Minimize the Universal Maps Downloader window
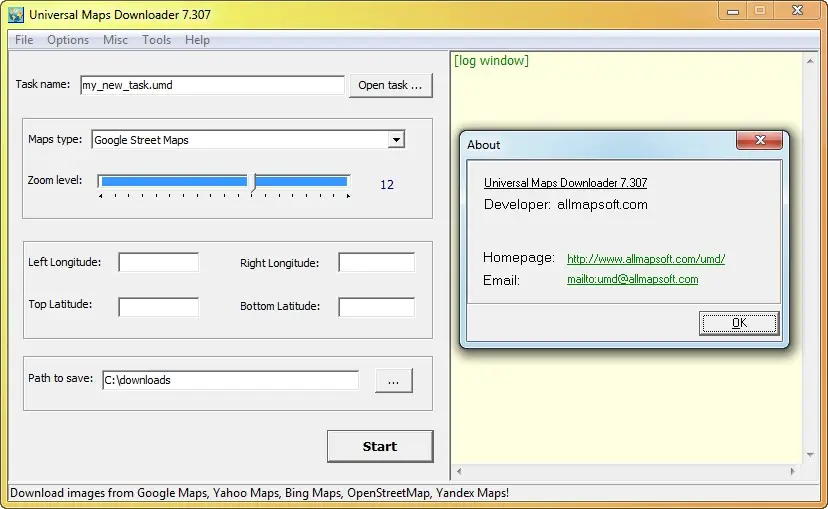The width and height of the screenshot is (828, 509). point(733,11)
